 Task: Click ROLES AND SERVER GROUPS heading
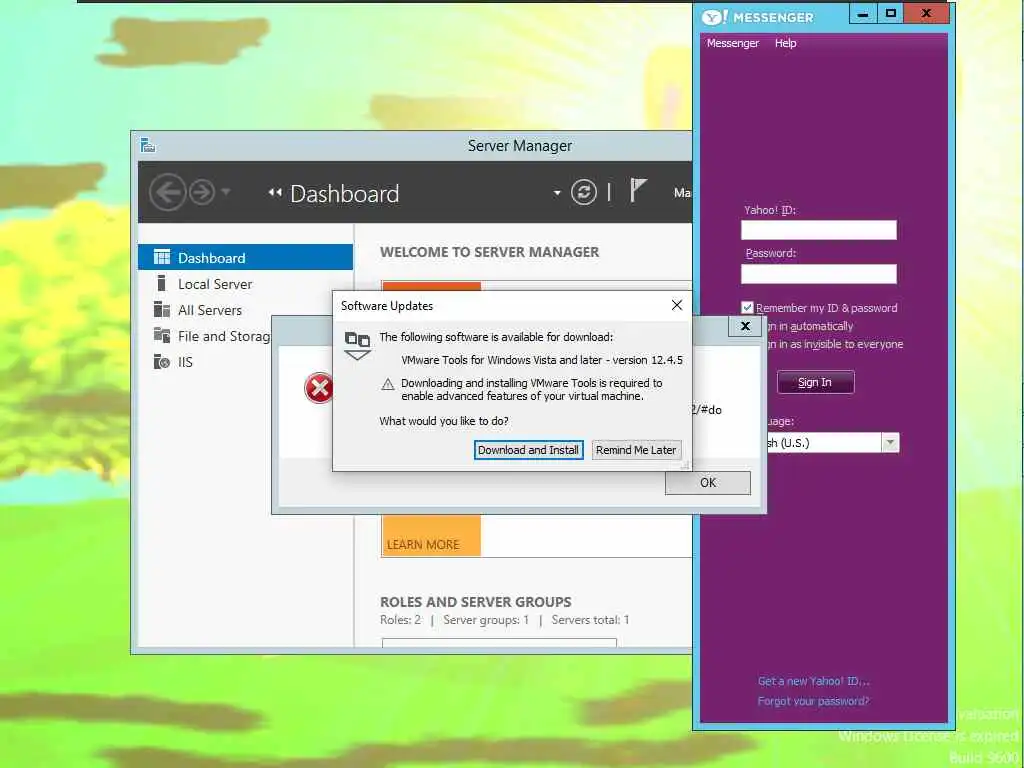click(475, 601)
